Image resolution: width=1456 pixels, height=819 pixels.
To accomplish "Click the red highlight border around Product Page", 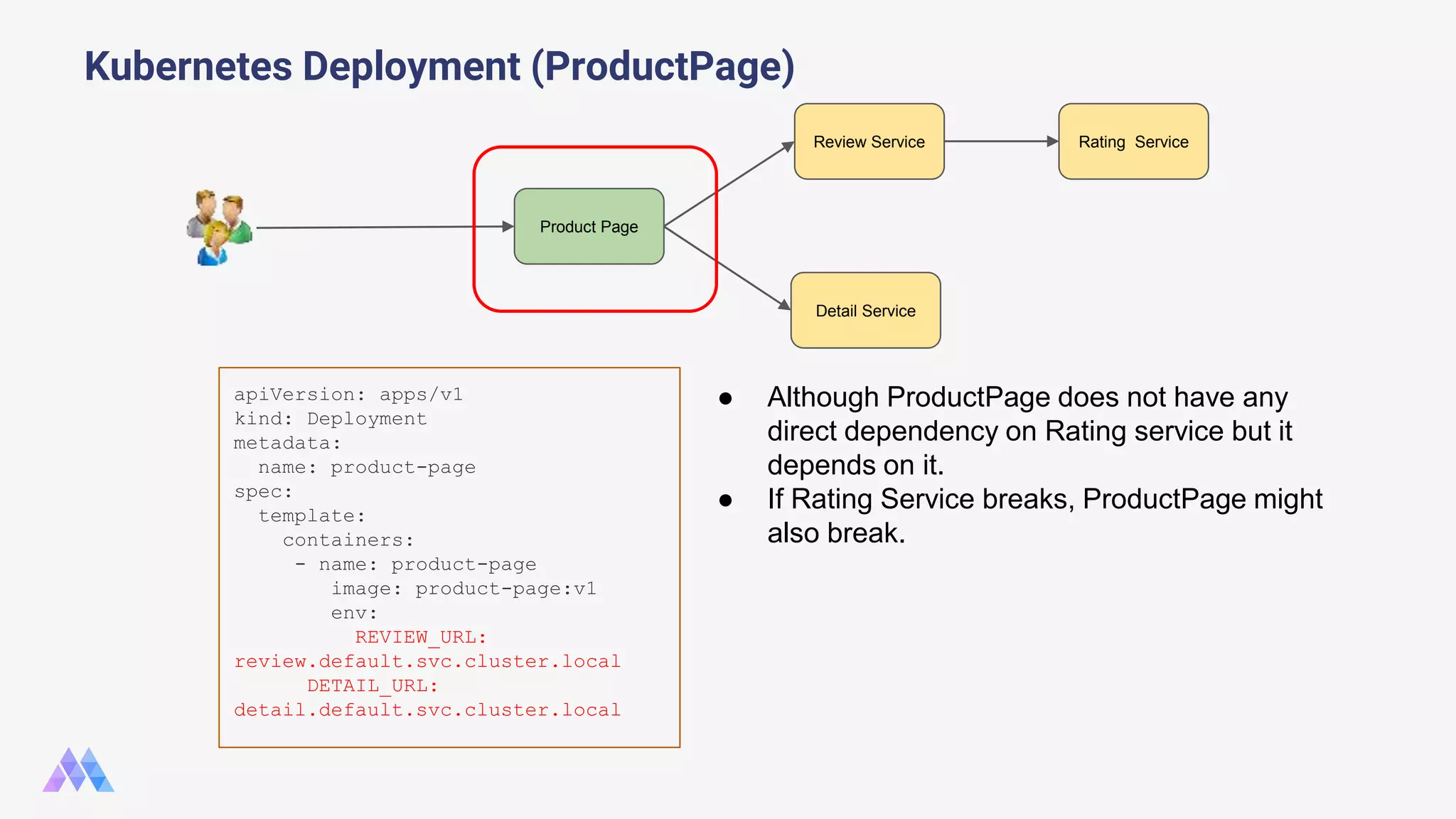I will [594, 148].
